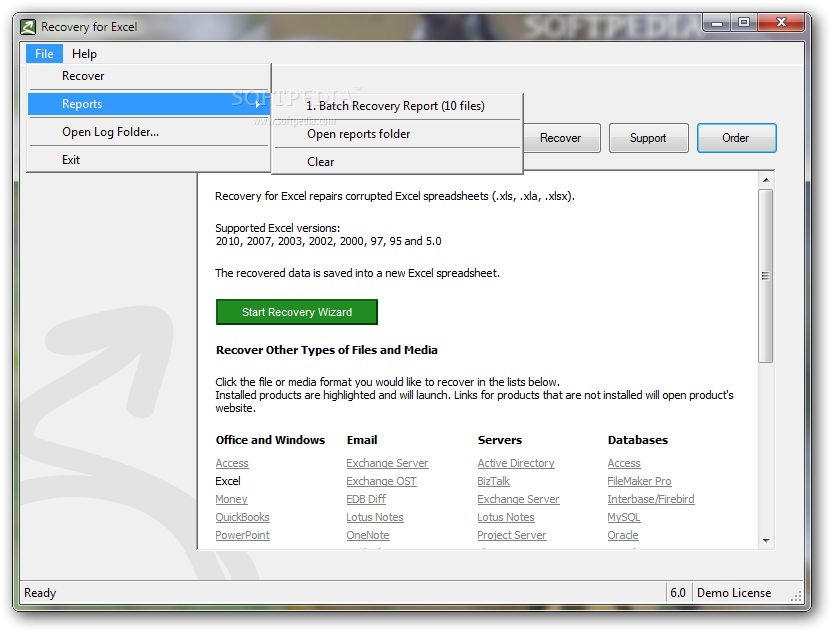Click the Recovery for Excel title bar icon
This screenshot has width=832, height=632.
click(x=28, y=27)
